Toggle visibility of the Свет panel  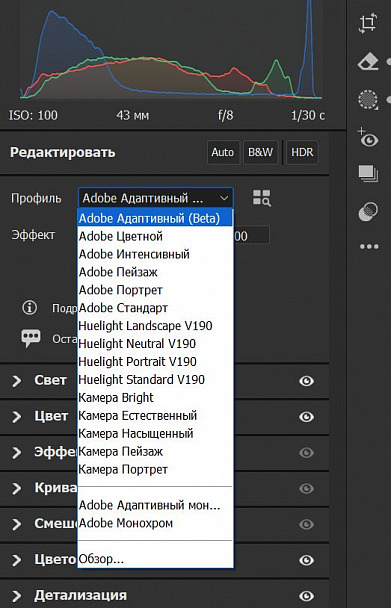(x=306, y=381)
